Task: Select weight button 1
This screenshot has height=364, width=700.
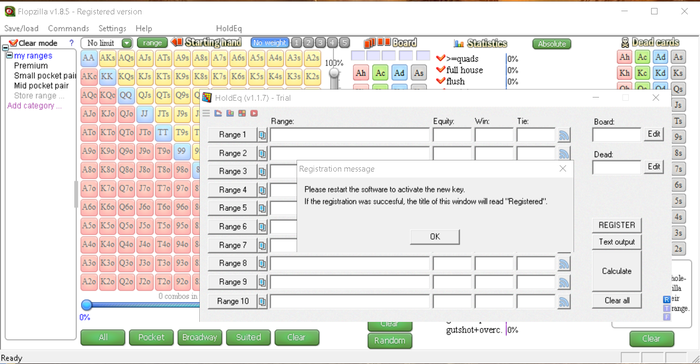Action: point(296,43)
